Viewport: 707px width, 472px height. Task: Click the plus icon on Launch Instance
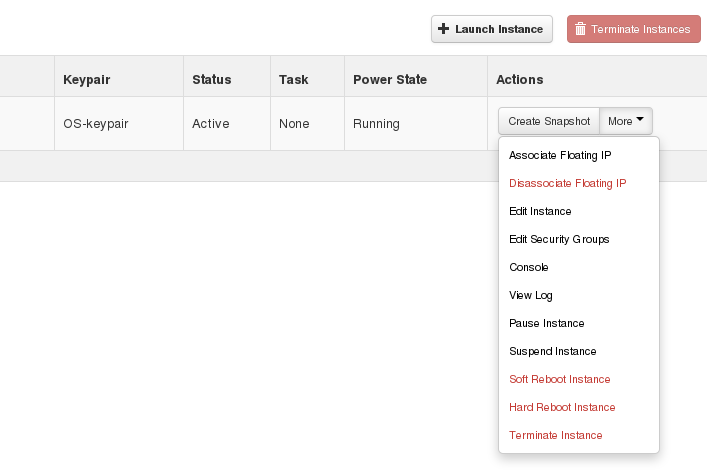[444, 29]
